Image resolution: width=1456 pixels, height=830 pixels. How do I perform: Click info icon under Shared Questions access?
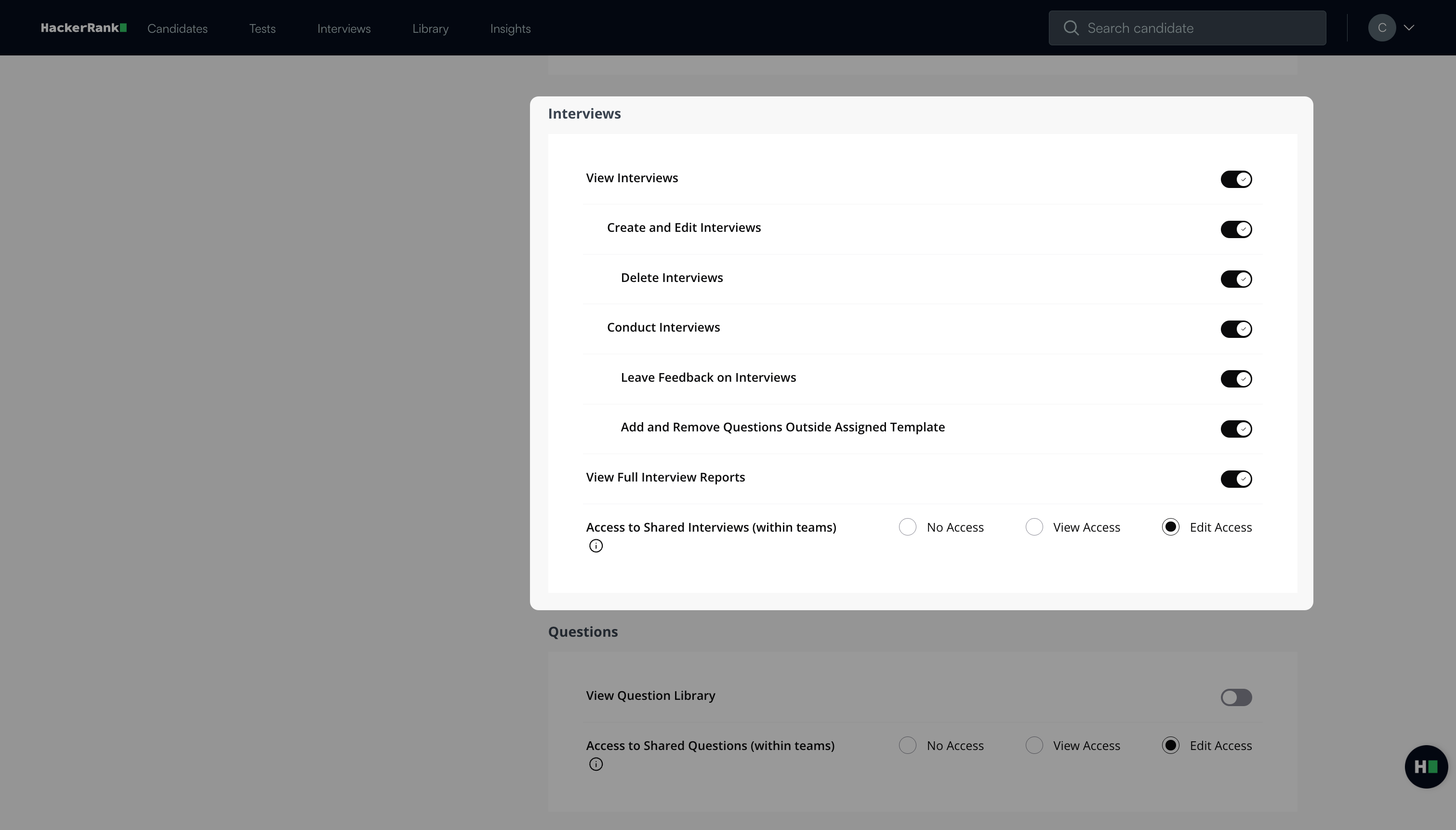pos(596,764)
